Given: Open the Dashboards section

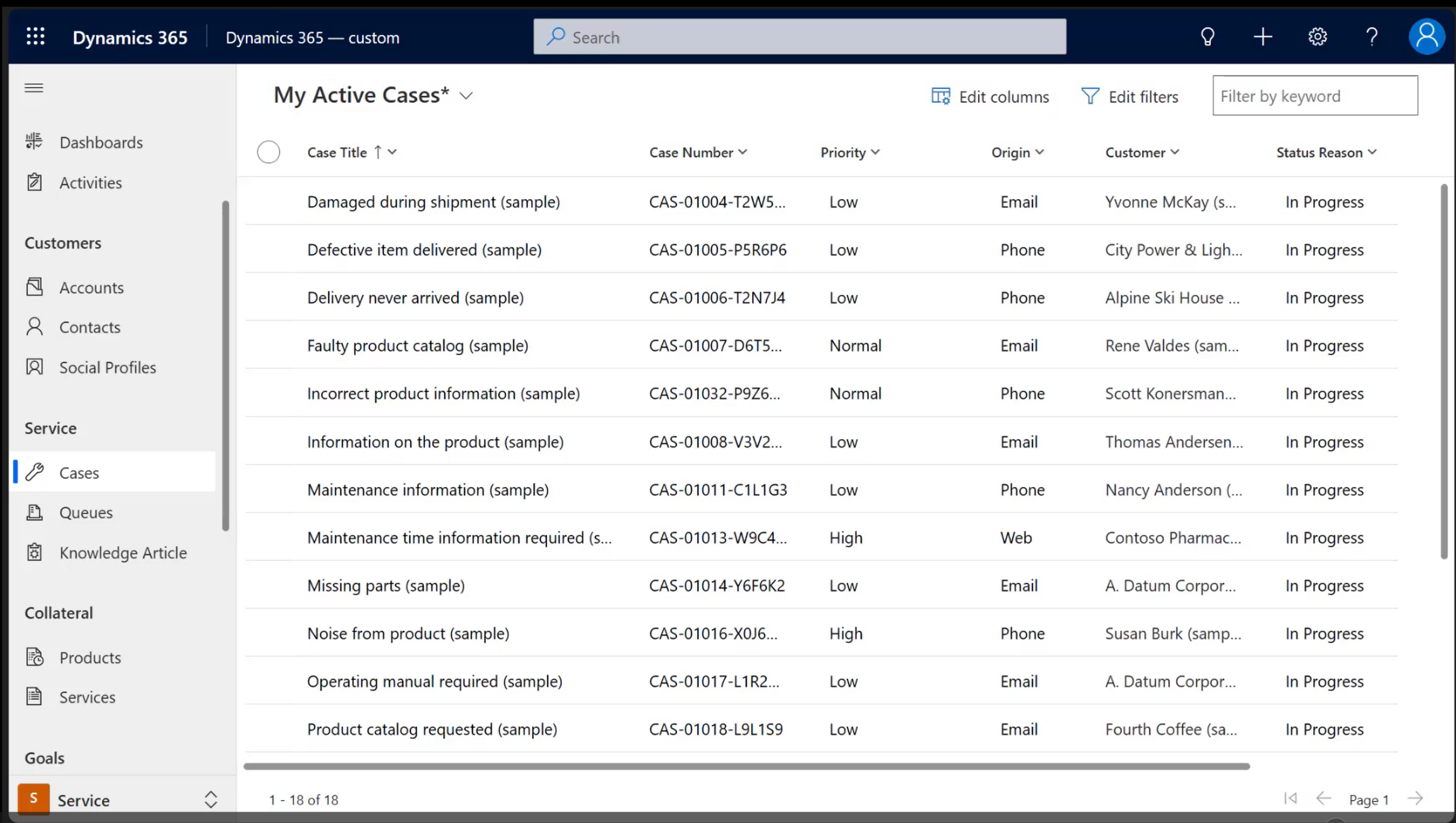Looking at the screenshot, I should 101,141.
